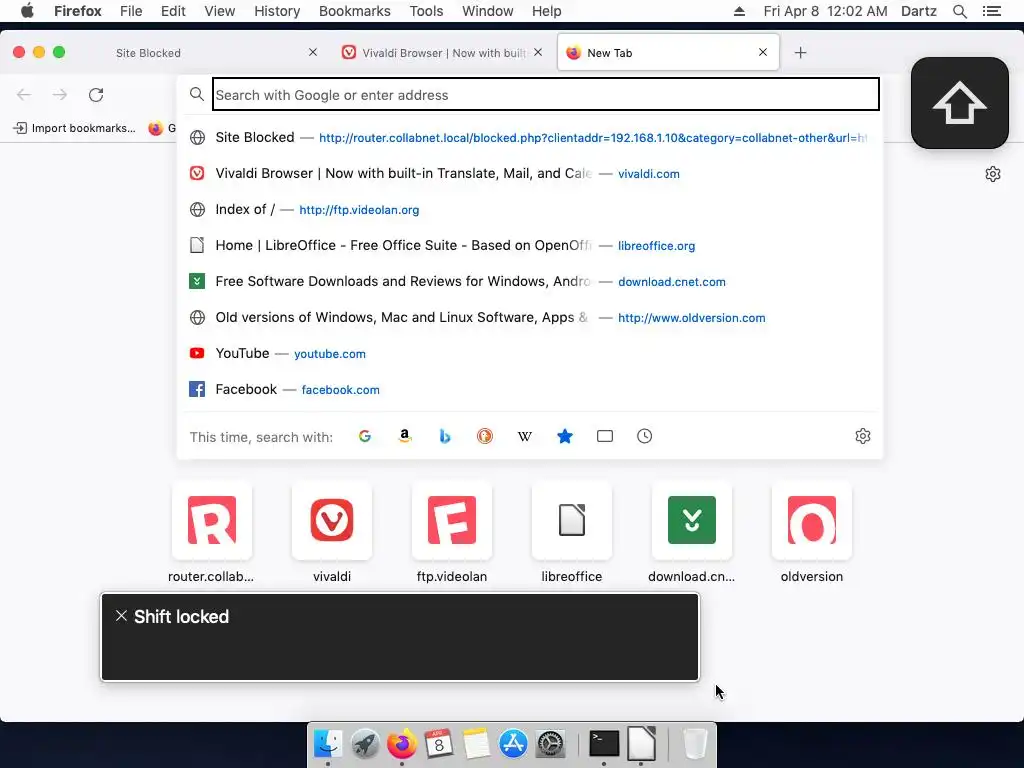Click Import bookmarks toolbar button

(74, 128)
